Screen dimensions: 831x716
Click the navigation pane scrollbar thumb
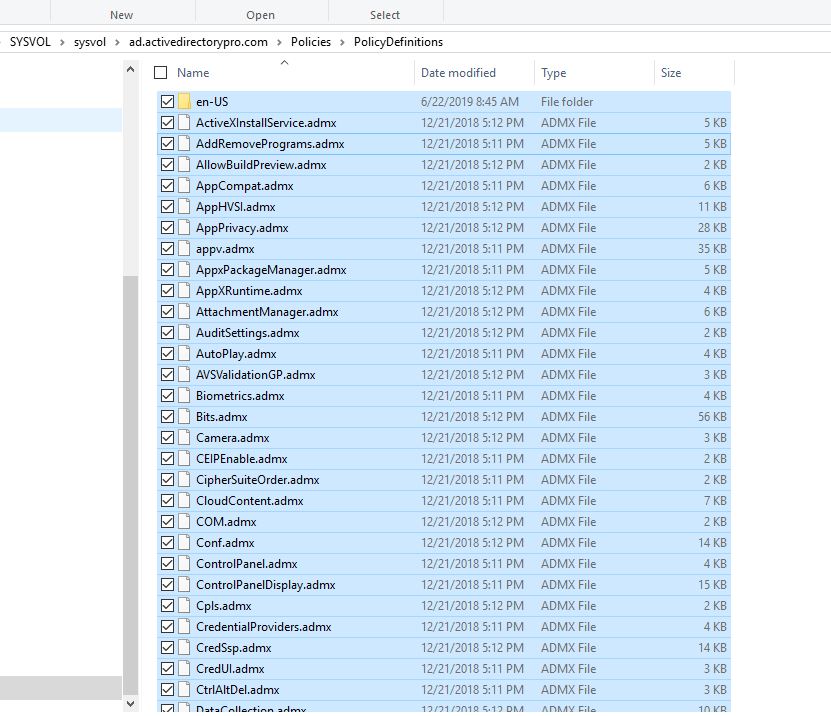(130, 484)
